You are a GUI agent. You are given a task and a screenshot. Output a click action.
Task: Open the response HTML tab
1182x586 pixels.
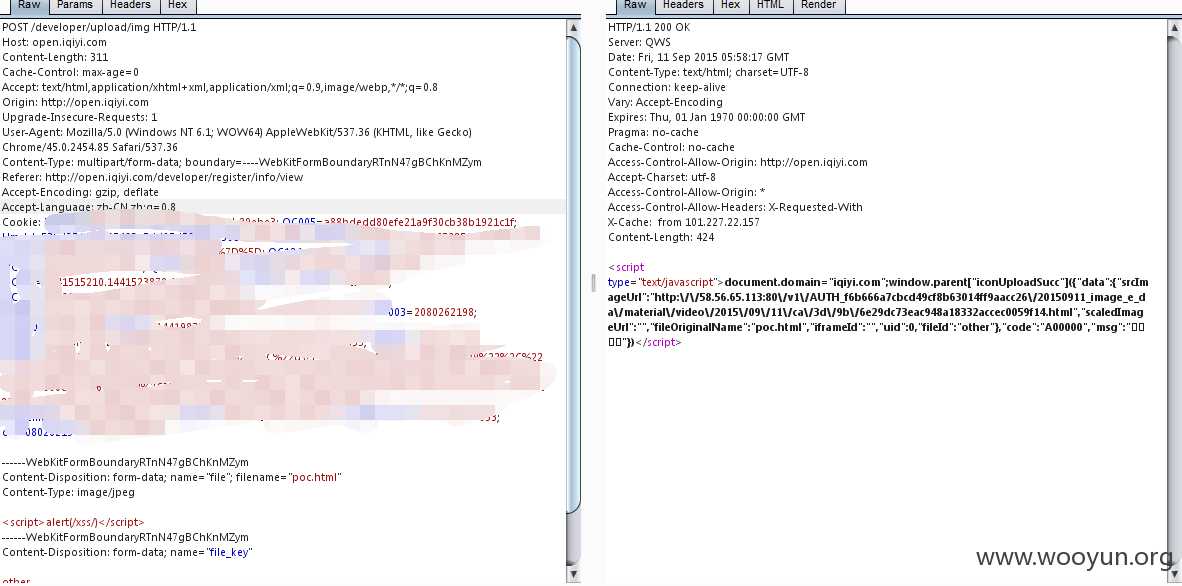click(770, 5)
